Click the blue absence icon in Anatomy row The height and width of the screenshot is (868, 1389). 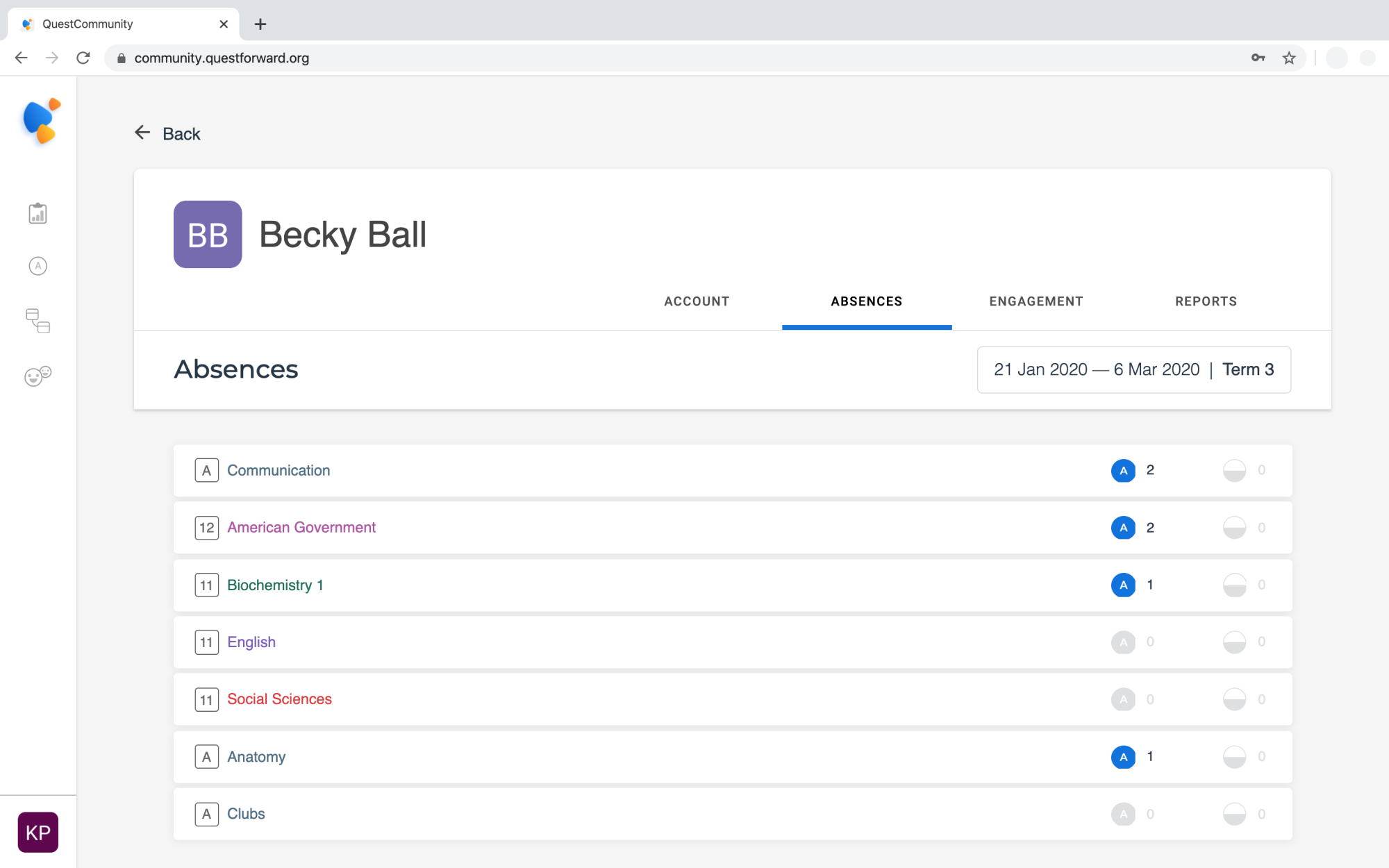pos(1123,757)
